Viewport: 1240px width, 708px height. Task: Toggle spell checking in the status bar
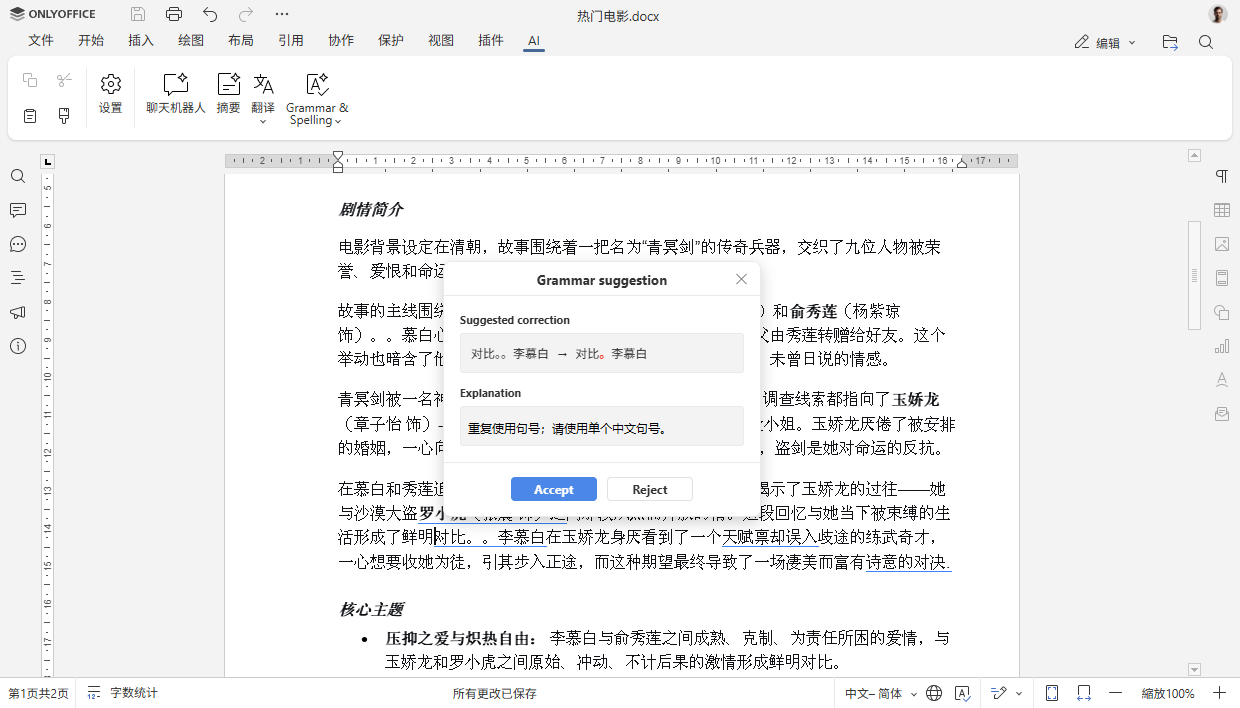pyautogui.click(x=962, y=691)
